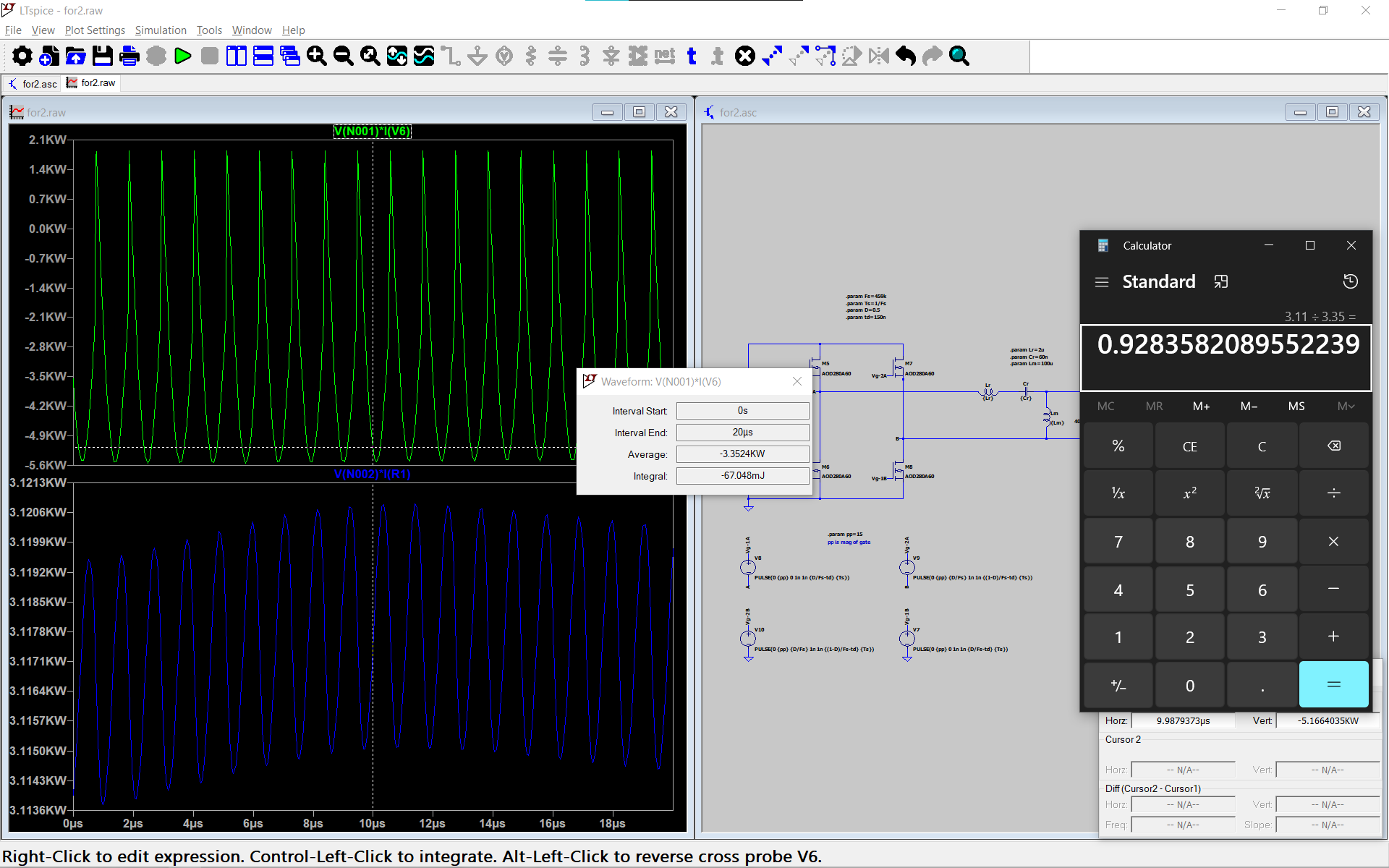This screenshot has height=868, width=1389.
Task: Click green trace label V(N001)*I(V6)
Action: pos(372,132)
